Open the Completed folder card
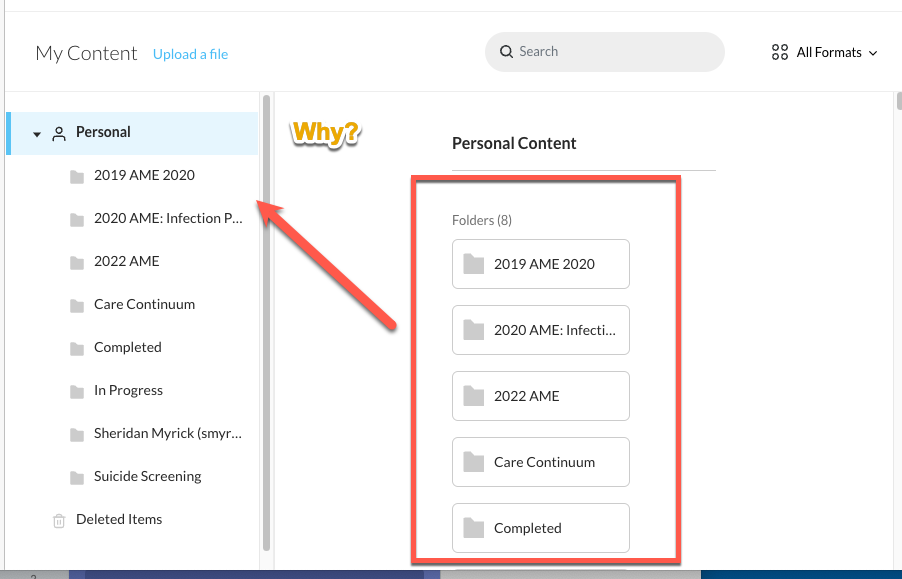The height and width of the screenshot is (579, 902). click(x=541, y=528)
